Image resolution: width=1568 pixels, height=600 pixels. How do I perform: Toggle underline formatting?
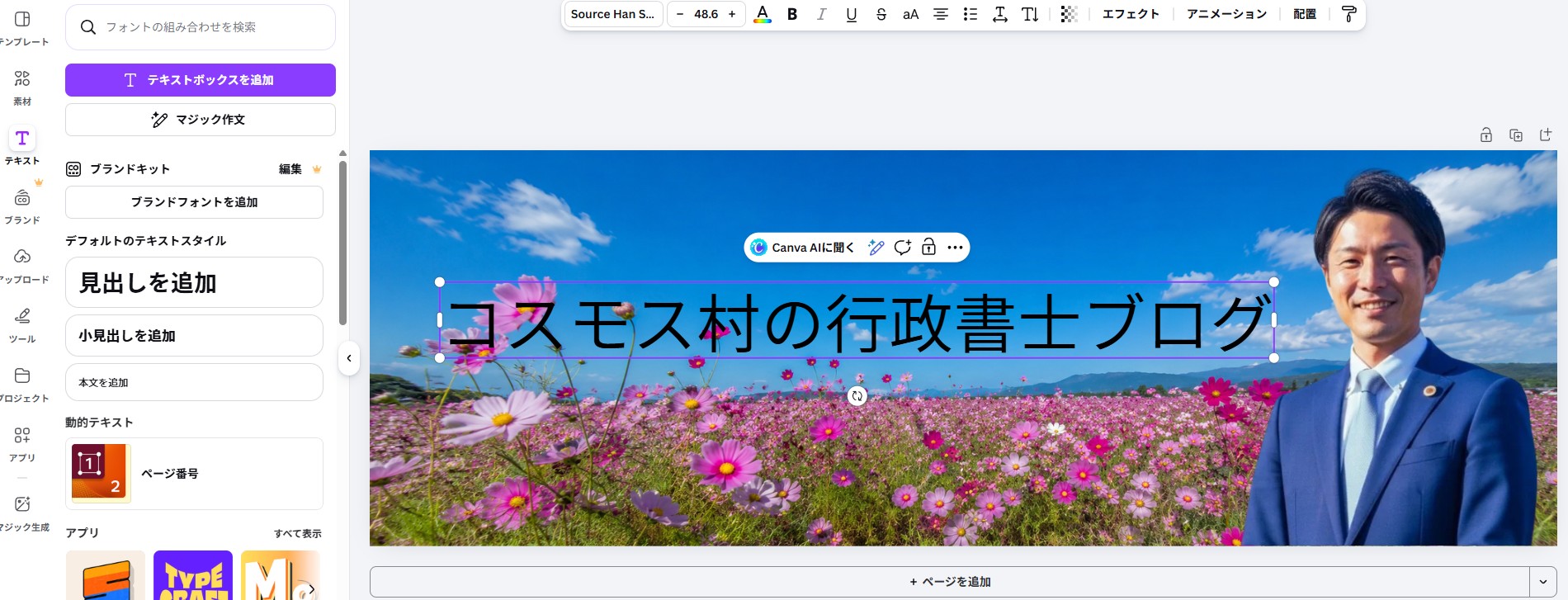852,14
